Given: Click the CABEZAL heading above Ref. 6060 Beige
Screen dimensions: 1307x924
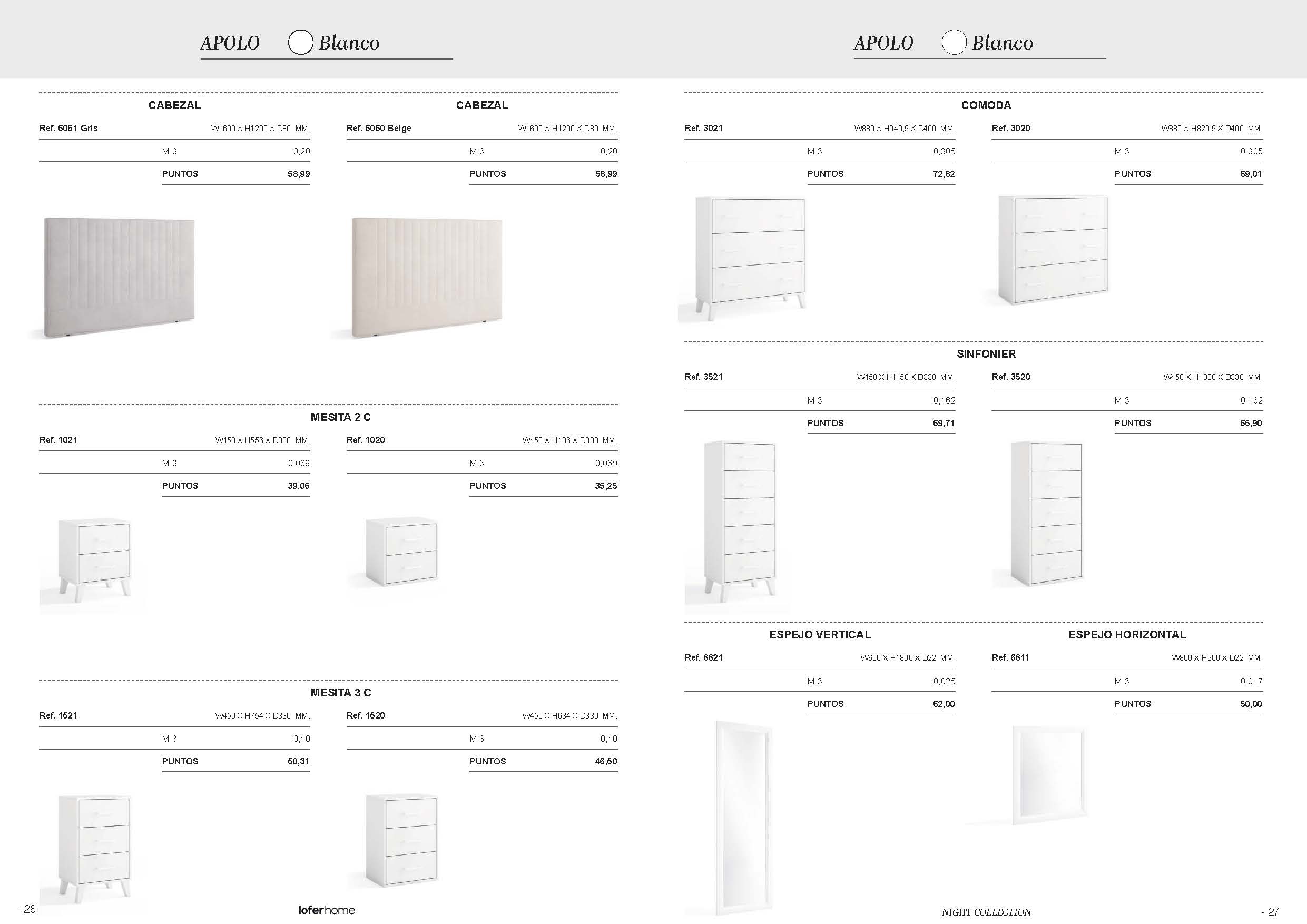Looking at the screenshot, I should 481,105.
